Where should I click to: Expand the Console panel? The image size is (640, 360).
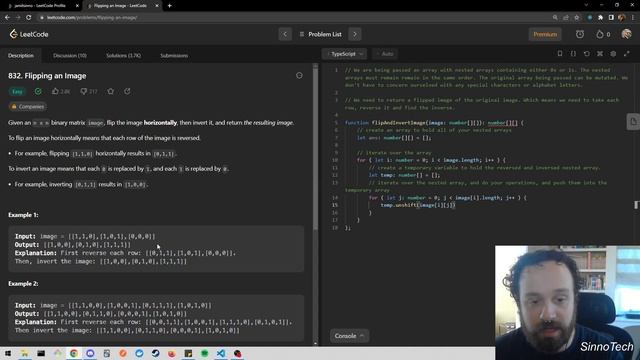(349, 336)
